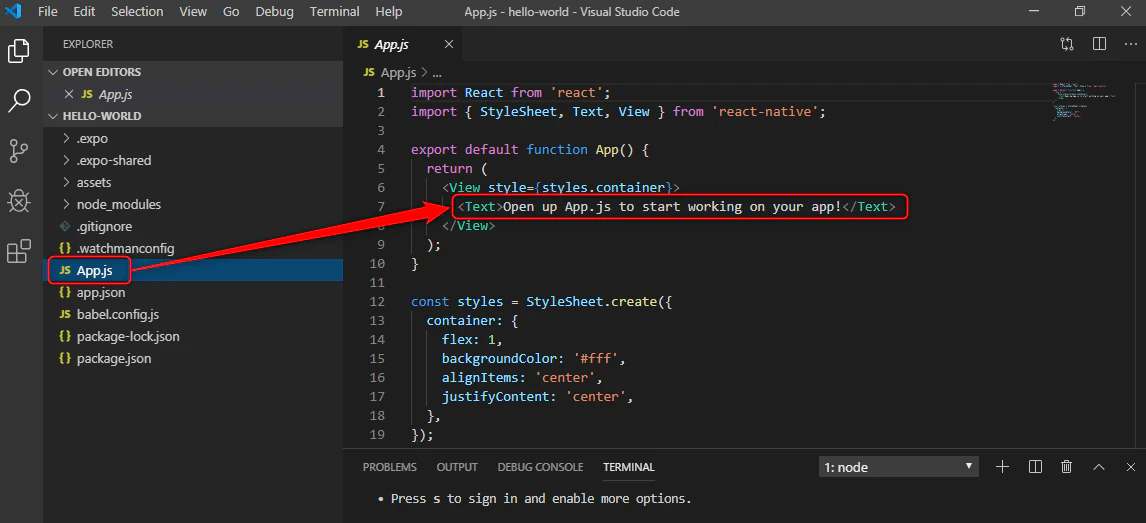Open the Terminal menu
The width and height of the screenshot is (1146, 523).
[335, 12]
